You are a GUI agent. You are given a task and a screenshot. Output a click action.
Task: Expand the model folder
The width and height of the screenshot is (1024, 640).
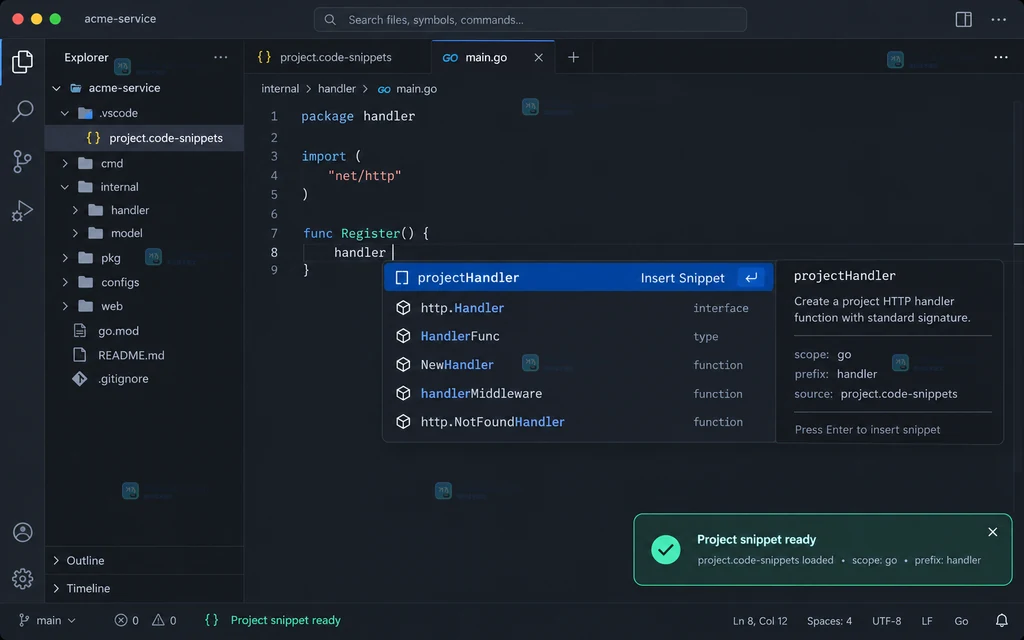coord(75,233)
